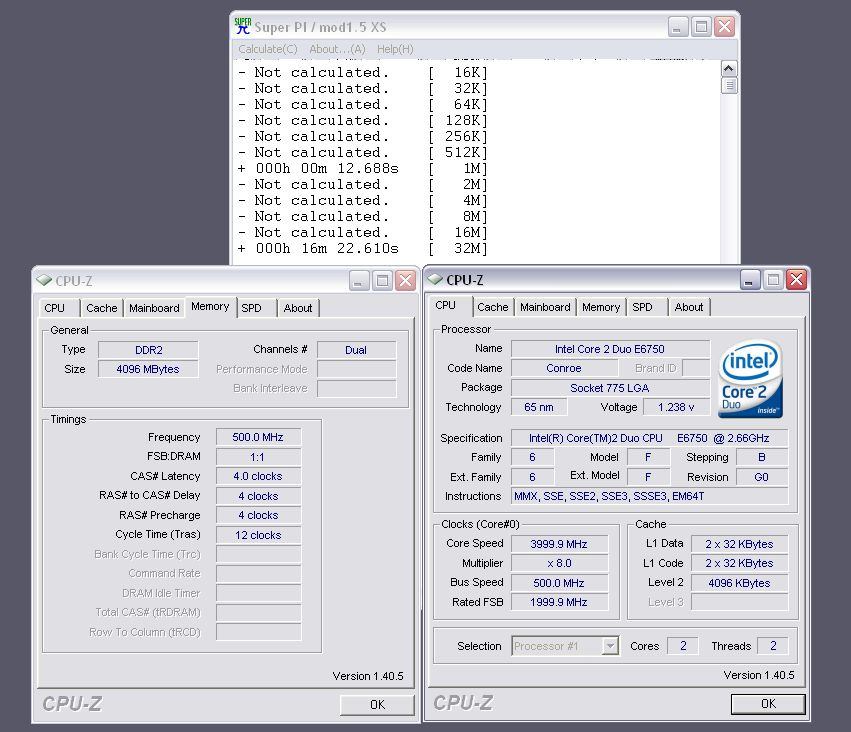Click Cycle Time (Tras) 12 clocks field

[258, 534]
